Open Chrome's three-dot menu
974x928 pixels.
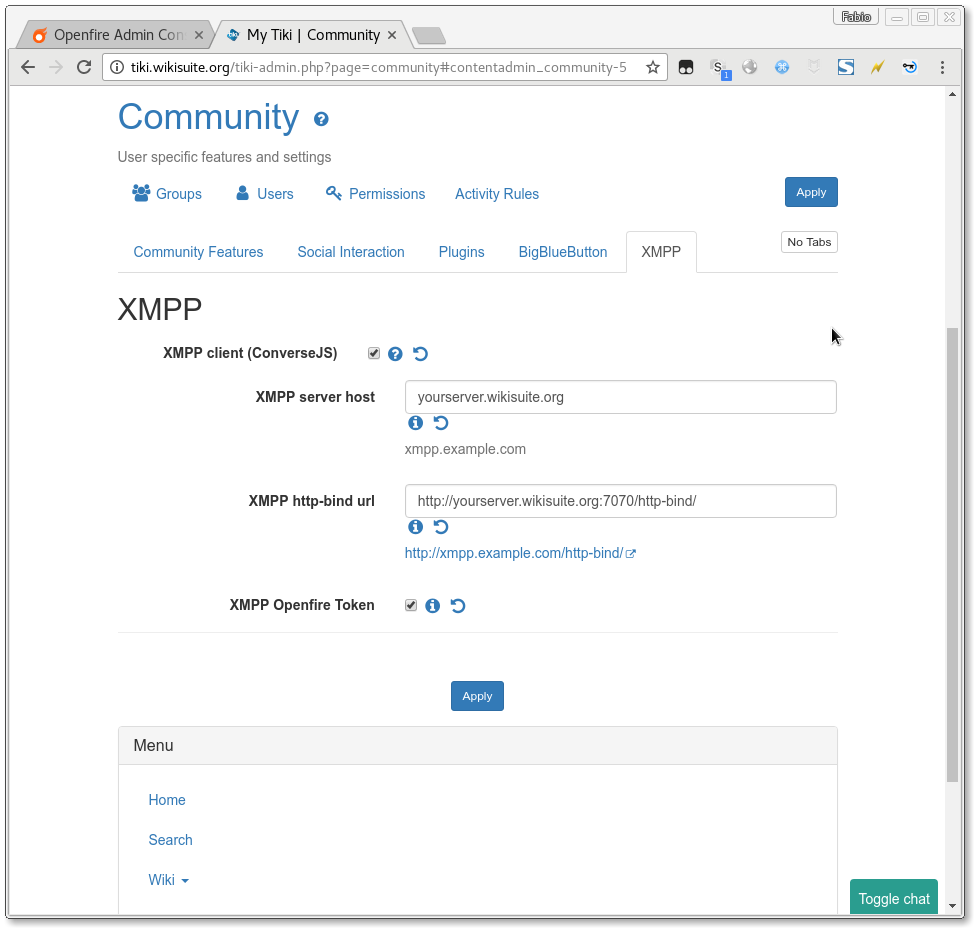click(942, 67)
